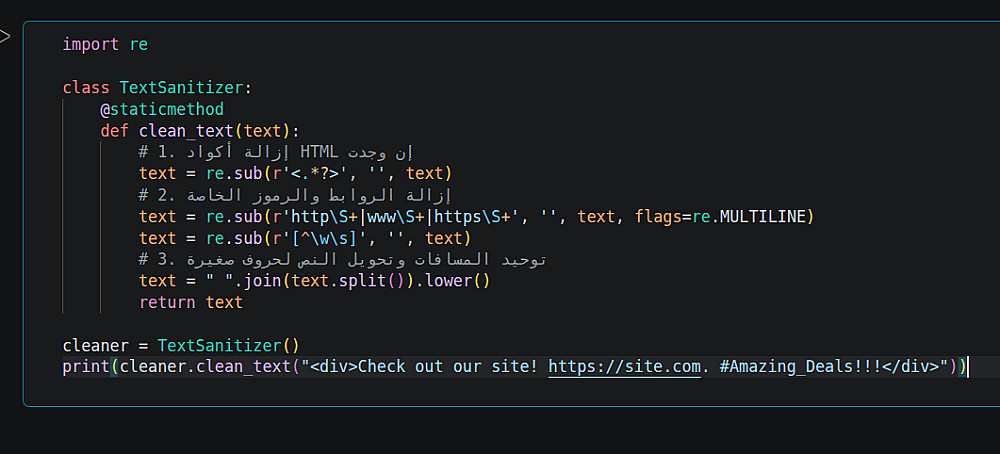Click the 'class' keyword
This screenshot has width=1000, height=454.
tap(86, 88)
